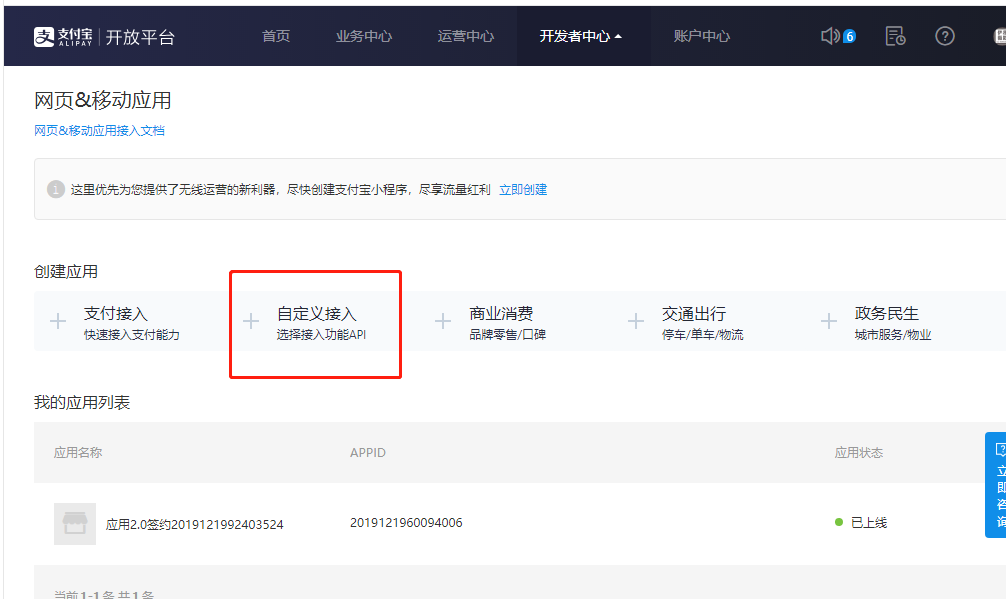
Task: Open the 账户中心 menu
Action: [x=702, y=36]
